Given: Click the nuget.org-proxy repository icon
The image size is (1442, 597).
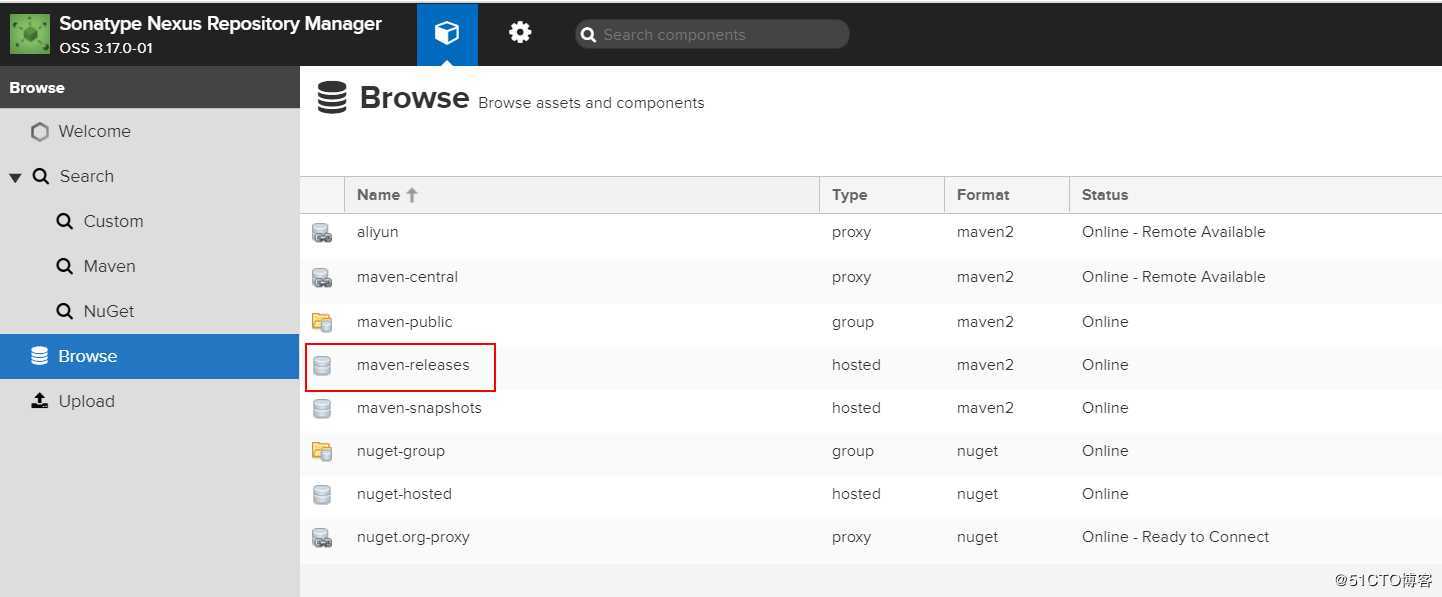Looking at the screenshot, I should (x=322, y=538).
